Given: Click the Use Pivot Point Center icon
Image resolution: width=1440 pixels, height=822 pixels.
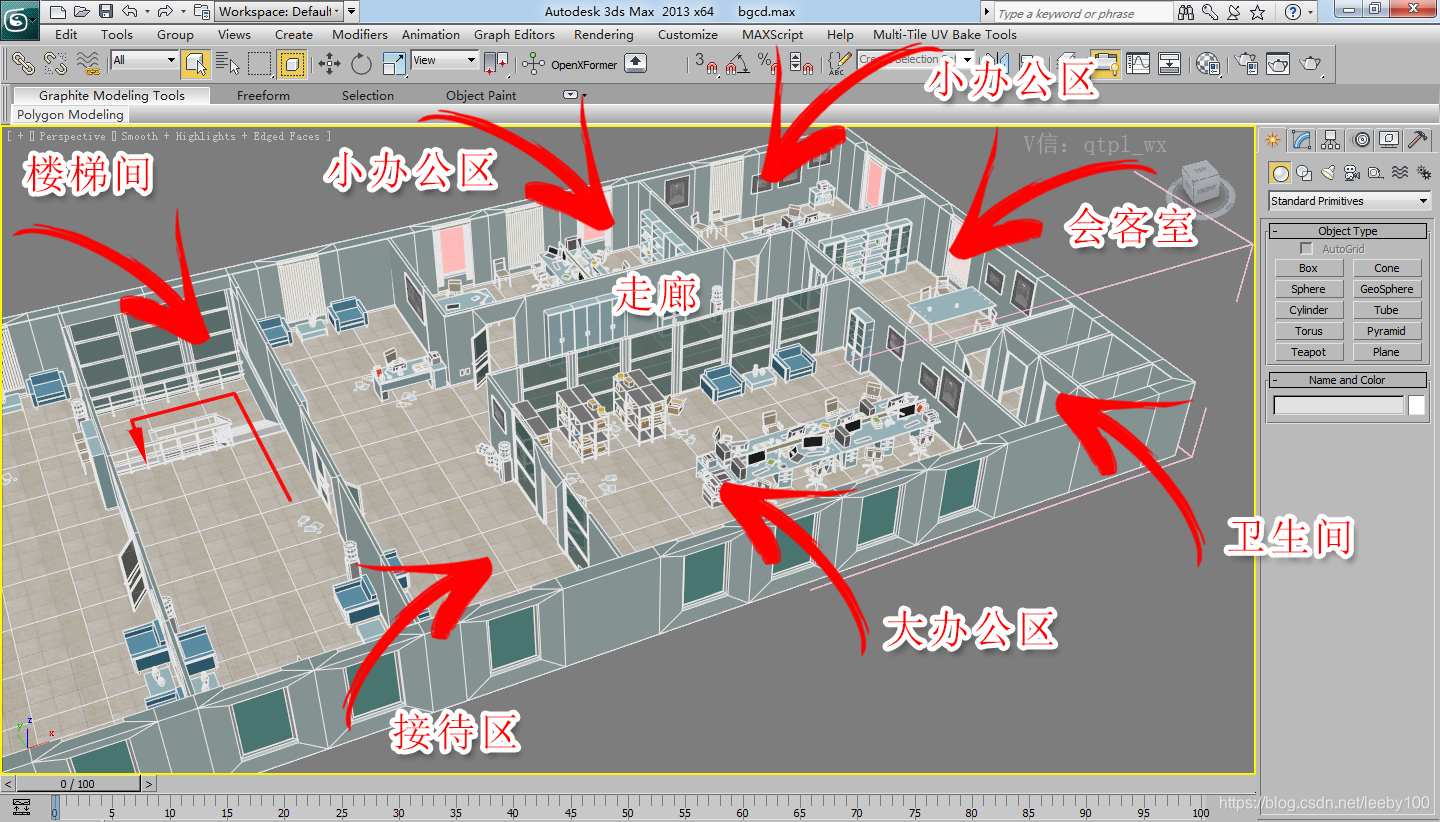Looking at the screenshot, I should click(496, 64).
